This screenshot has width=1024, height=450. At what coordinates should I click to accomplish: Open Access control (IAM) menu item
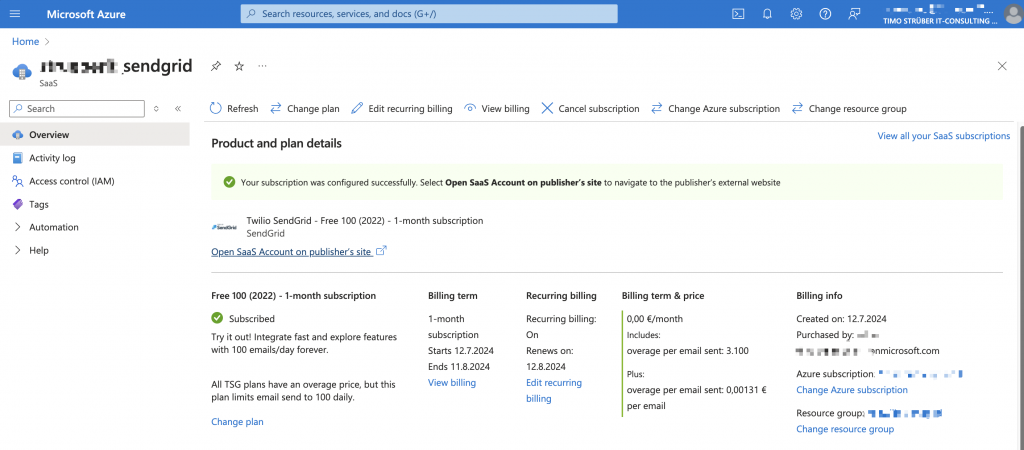tap(72, 181)
